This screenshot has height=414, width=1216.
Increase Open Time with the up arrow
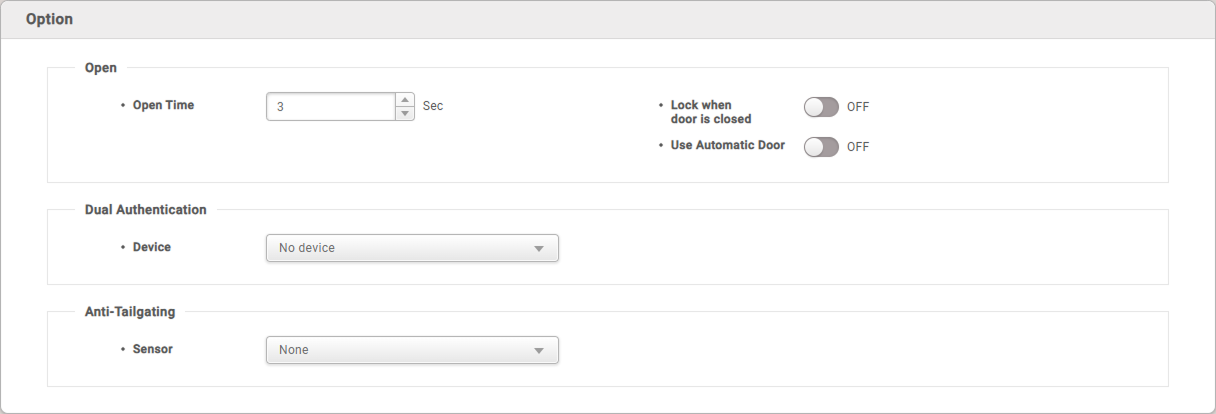coord(405,99)
